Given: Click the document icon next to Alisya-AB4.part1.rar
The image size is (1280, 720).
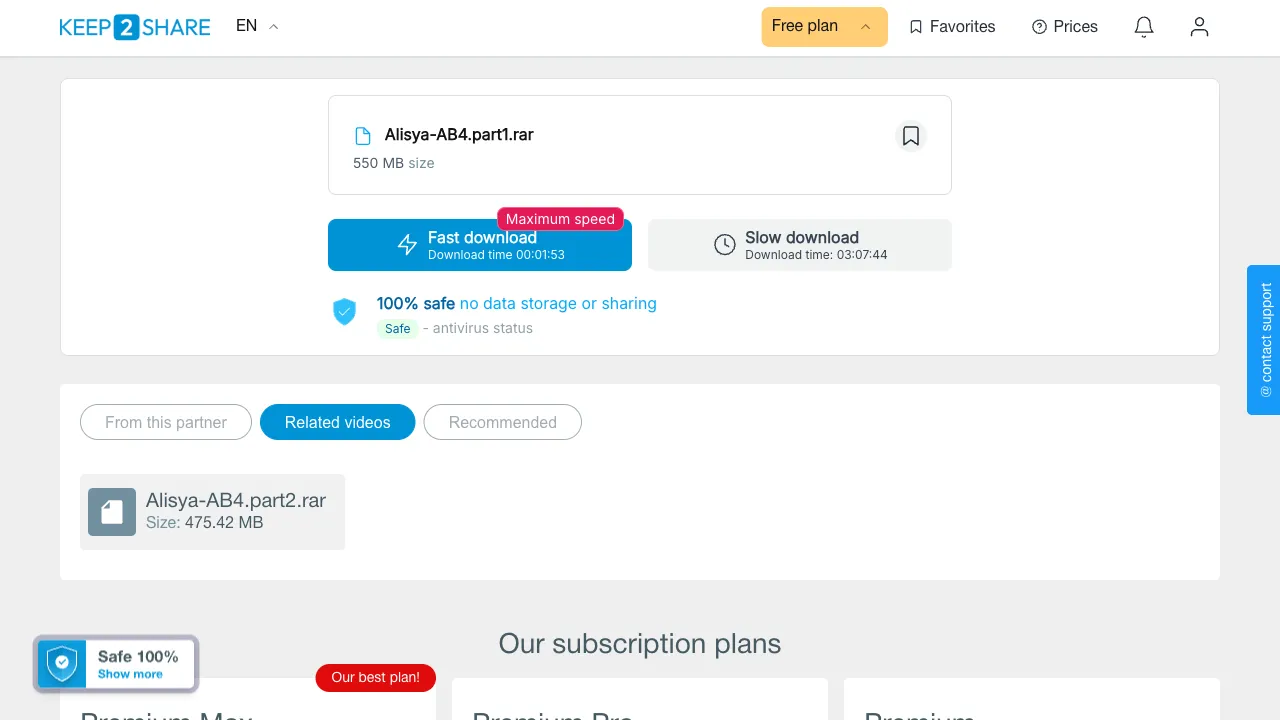Looking at the screenshot, I should click(363, 136).
